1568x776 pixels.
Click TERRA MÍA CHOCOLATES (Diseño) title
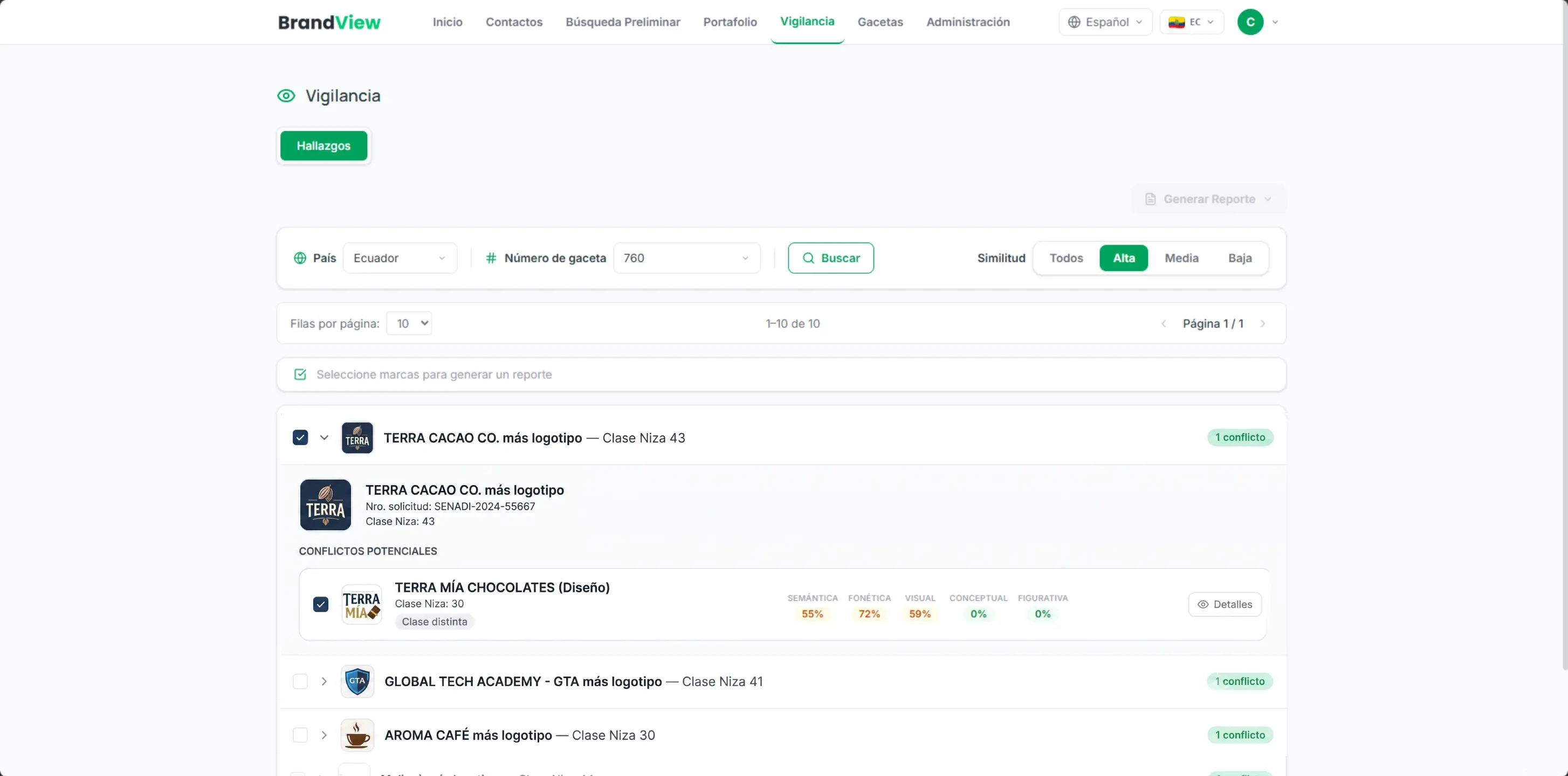(x=502, y=587)
